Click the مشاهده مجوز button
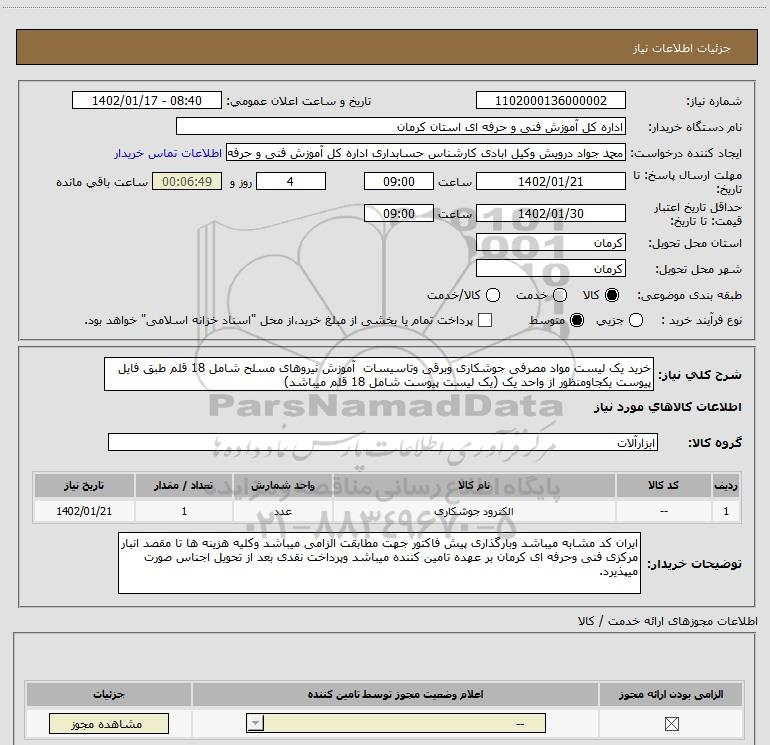Viewport: 770px width, 745px height. (109, 724)
